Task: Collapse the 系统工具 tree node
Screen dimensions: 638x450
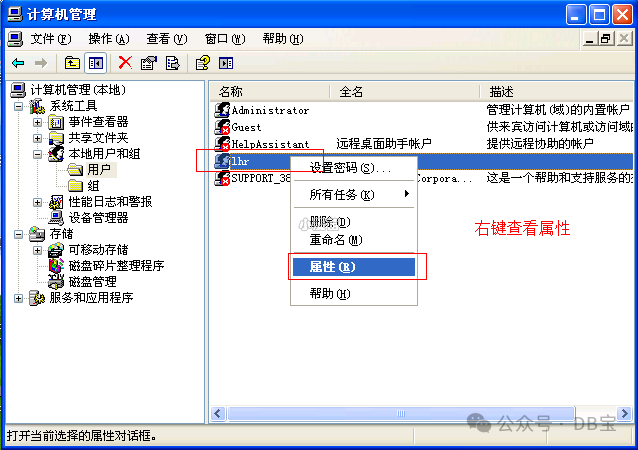Action: tap(18, 107)
